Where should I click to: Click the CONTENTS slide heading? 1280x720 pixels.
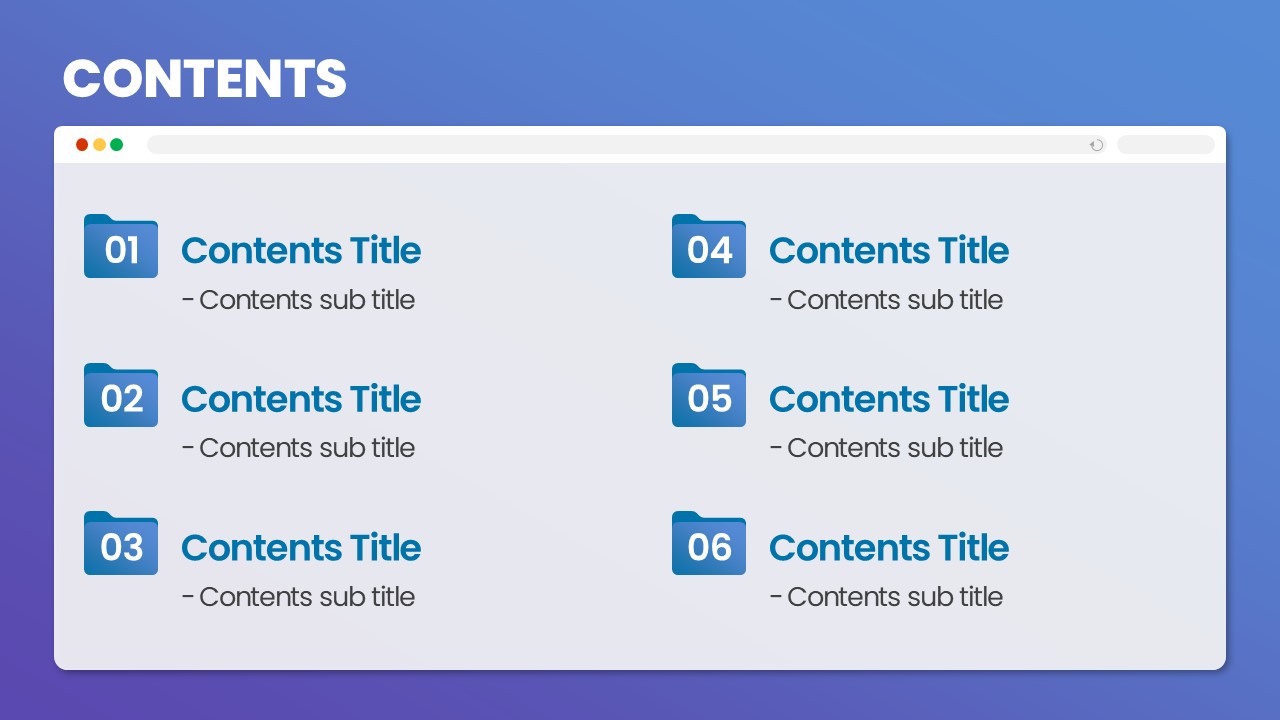click(x=205, y=78)
